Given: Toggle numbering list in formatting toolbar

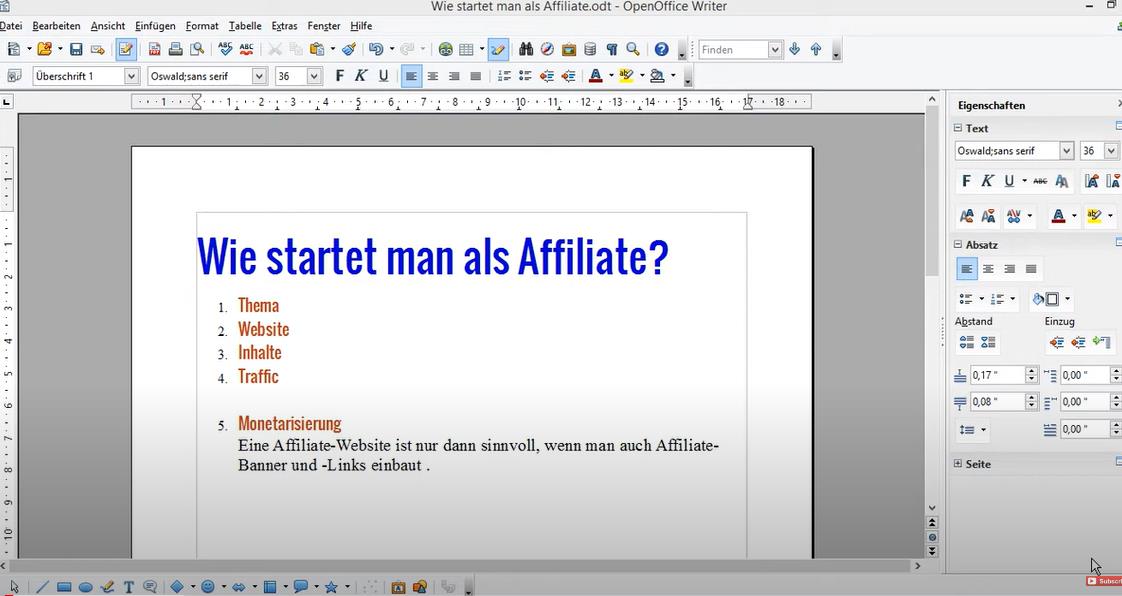Looking at the screenshot, I should 504,76.
